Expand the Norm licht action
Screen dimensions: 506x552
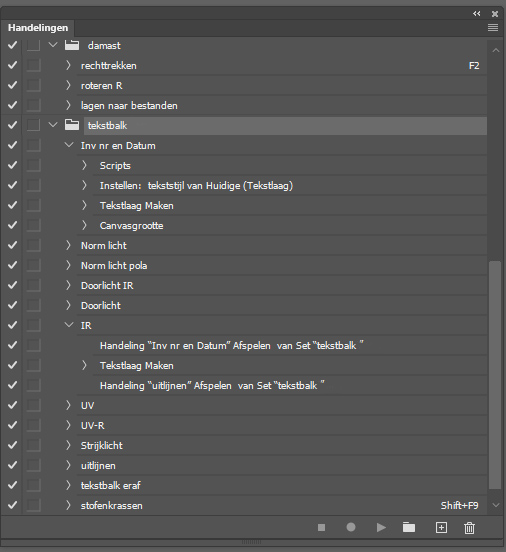pyautogui.click(x=68, y=245)
